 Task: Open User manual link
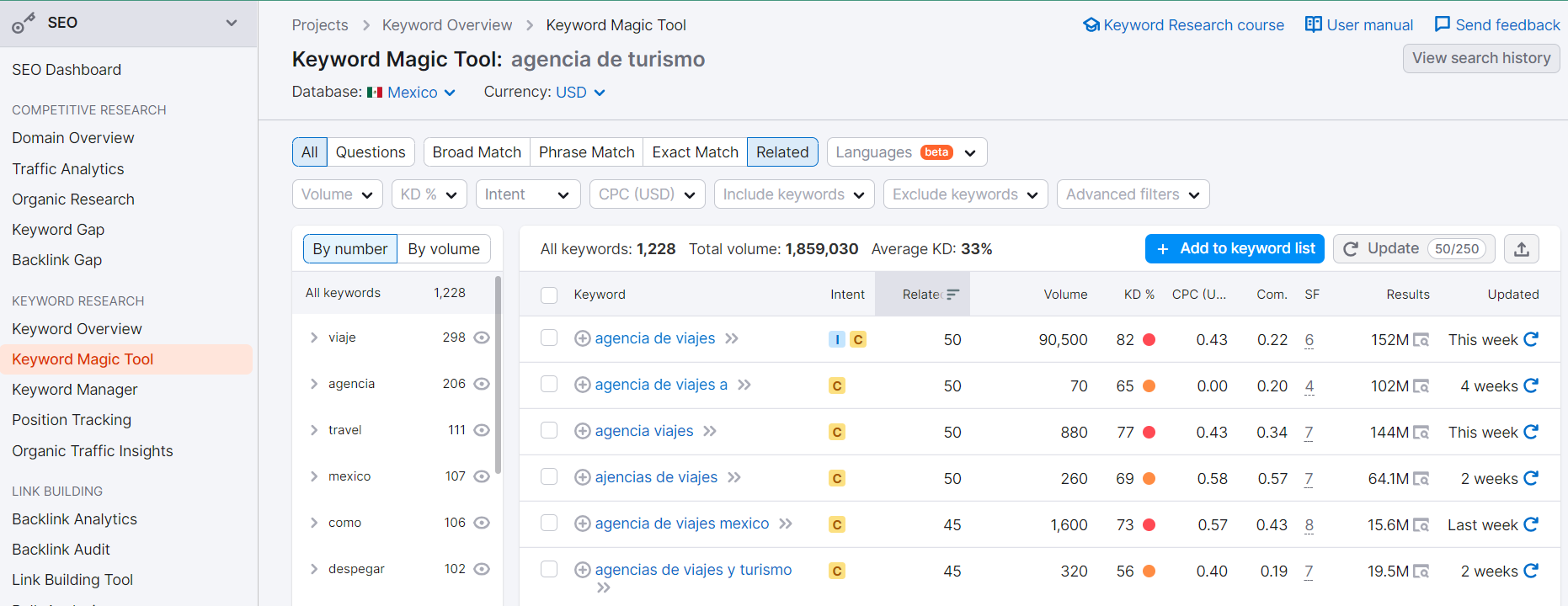pyautogui.click(x=1359, y=25)
